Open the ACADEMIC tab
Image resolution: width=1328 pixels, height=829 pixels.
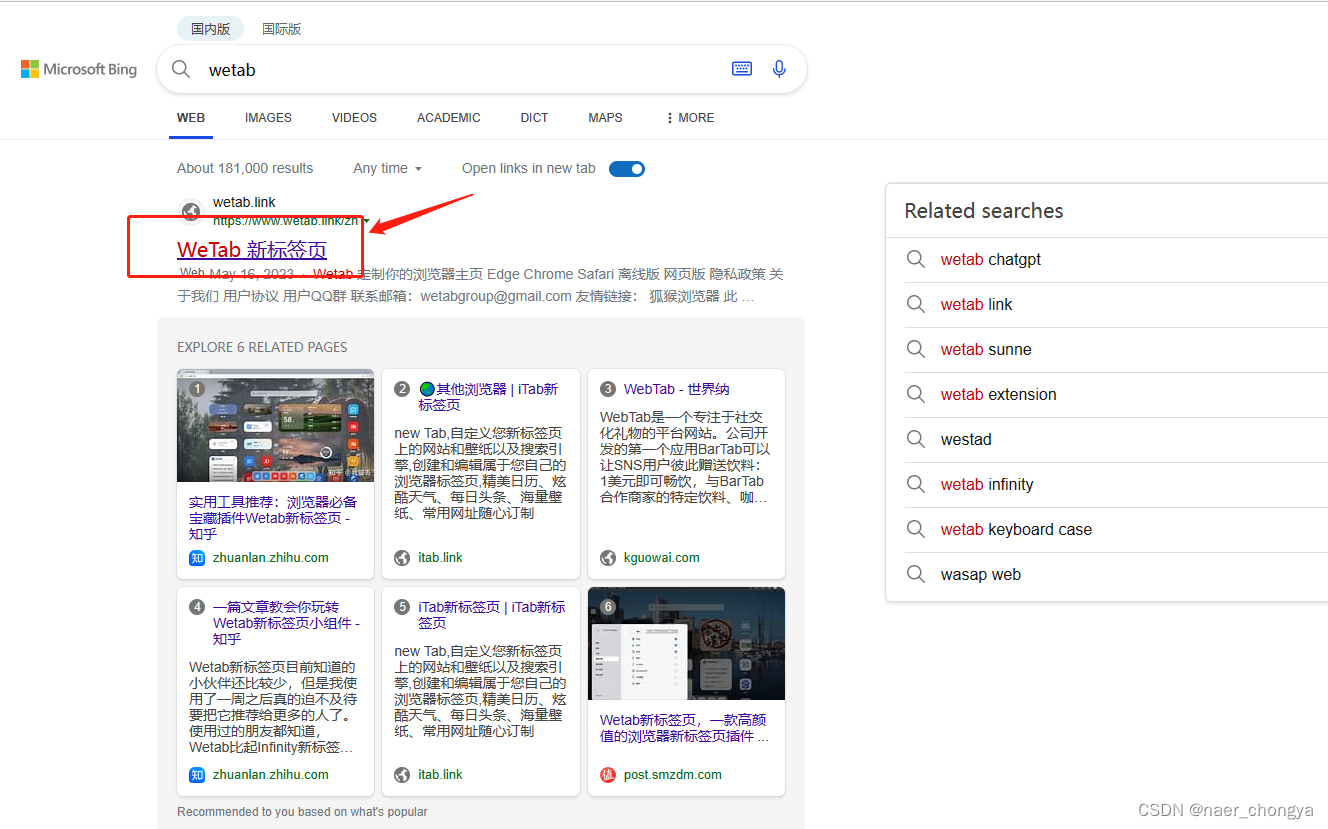(x=449, y=117)
